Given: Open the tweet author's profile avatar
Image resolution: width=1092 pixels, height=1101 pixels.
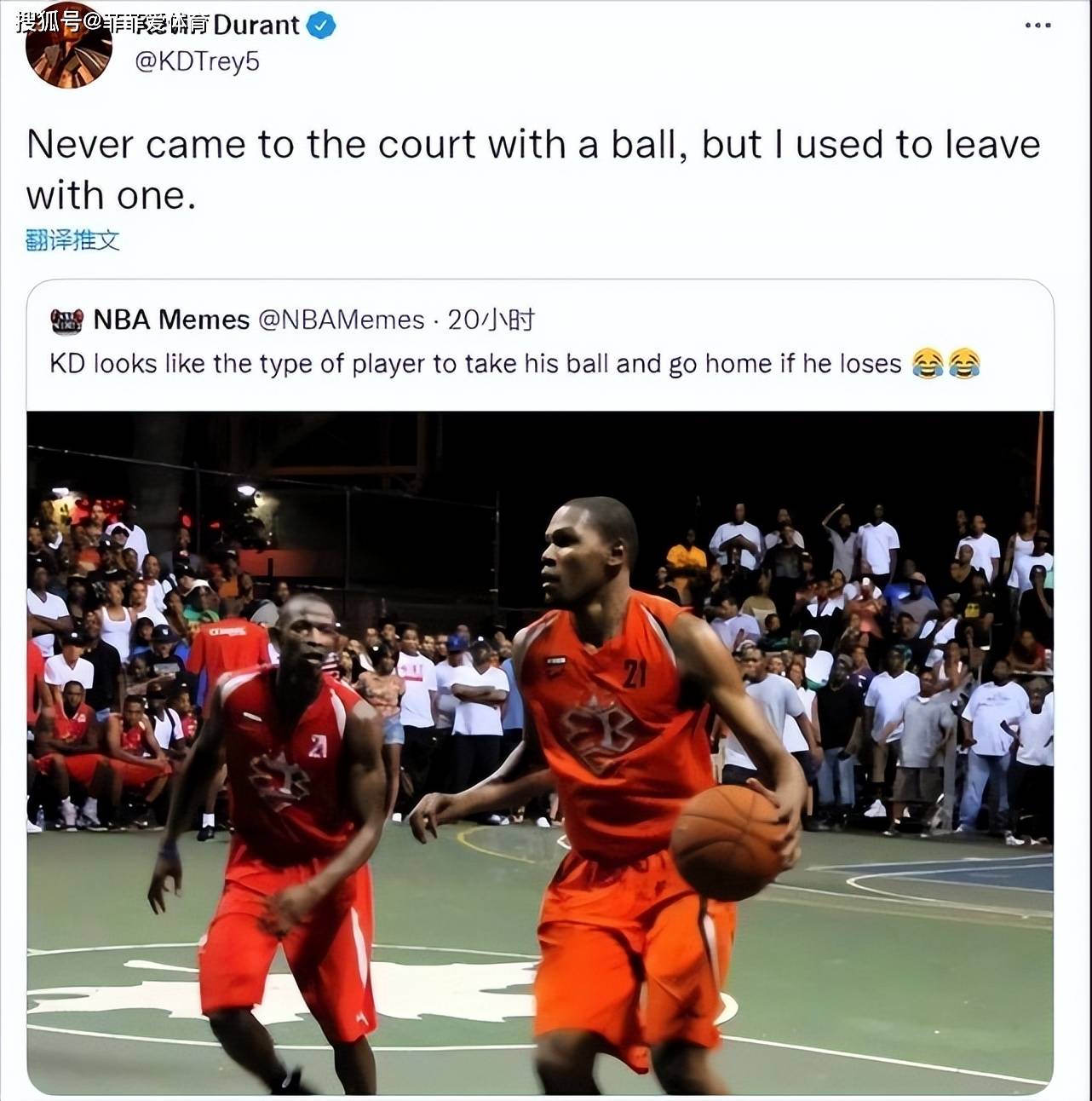Looking at the screenshot, I should (x=68, y=49).
